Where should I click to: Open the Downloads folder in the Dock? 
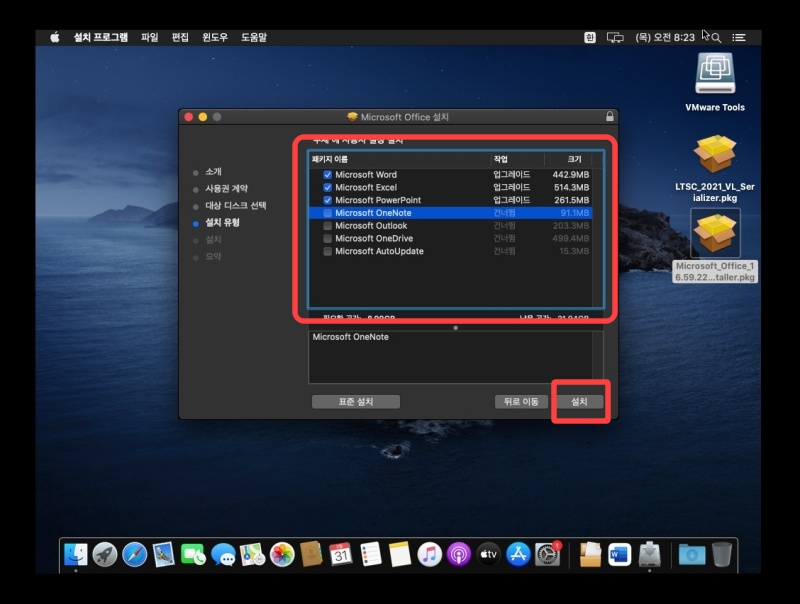point(692,555)
